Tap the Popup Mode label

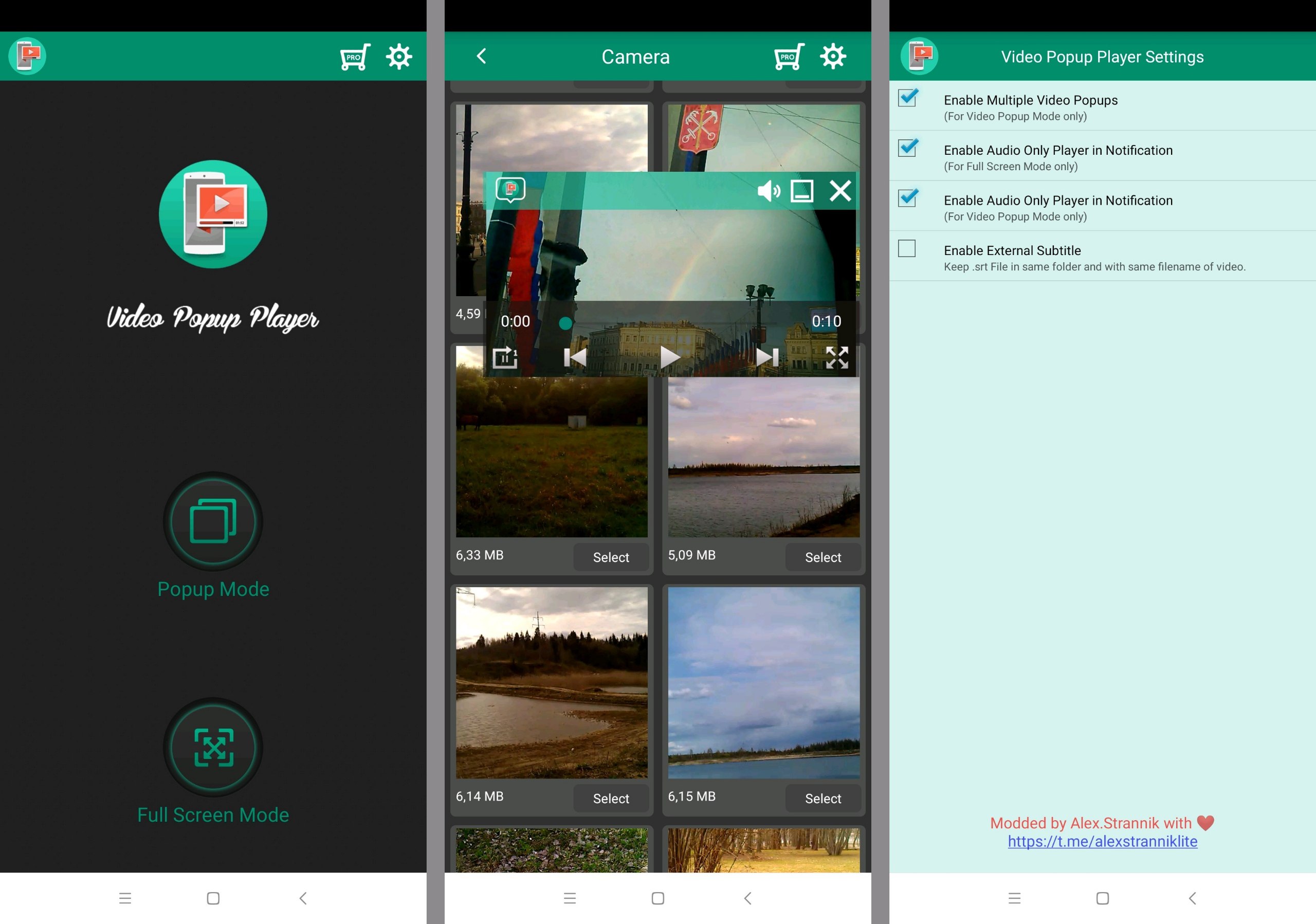tap(213, 589)
